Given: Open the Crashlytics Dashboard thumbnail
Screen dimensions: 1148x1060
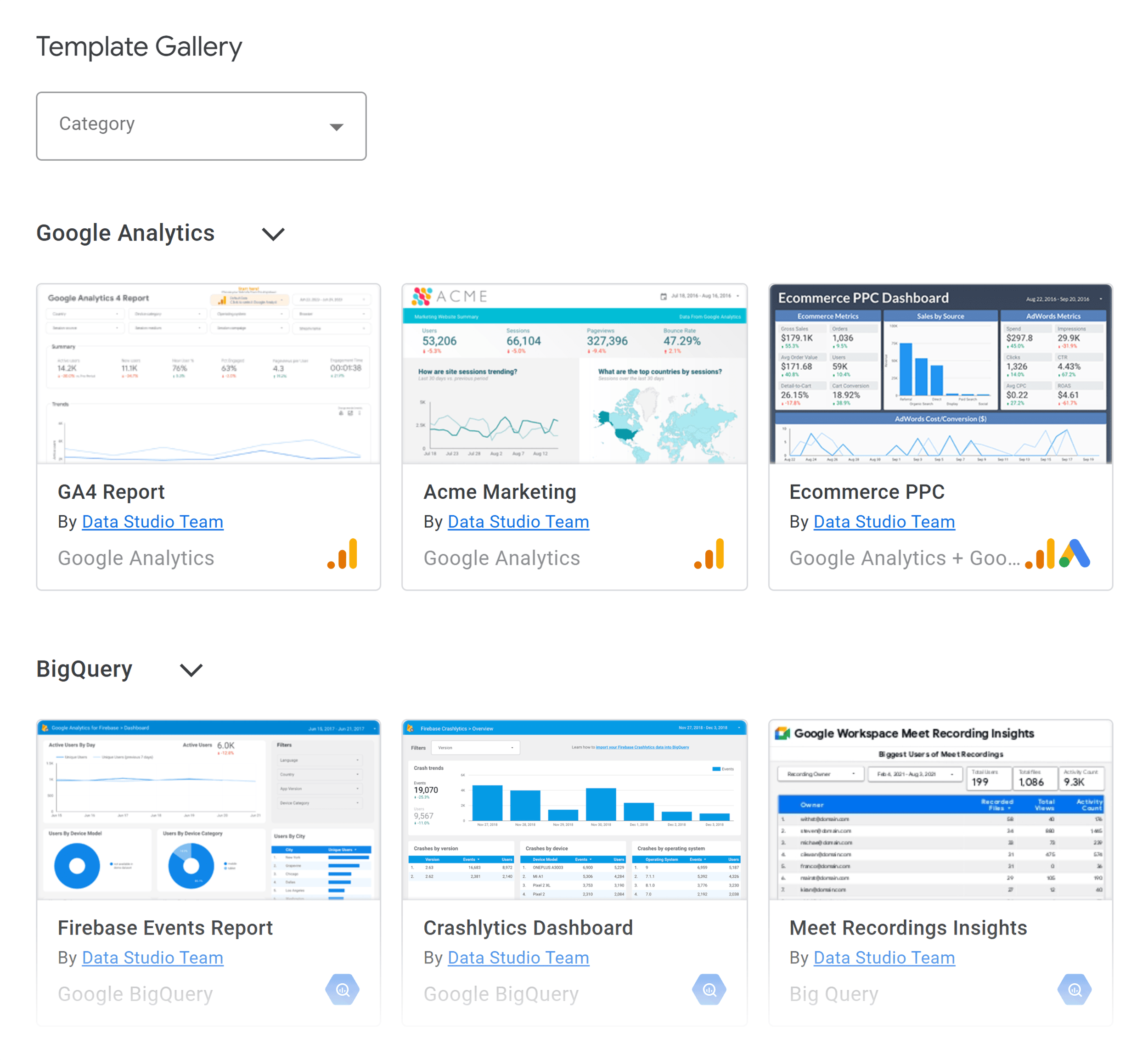Looking at the screenshot, I should pos(574,809).
